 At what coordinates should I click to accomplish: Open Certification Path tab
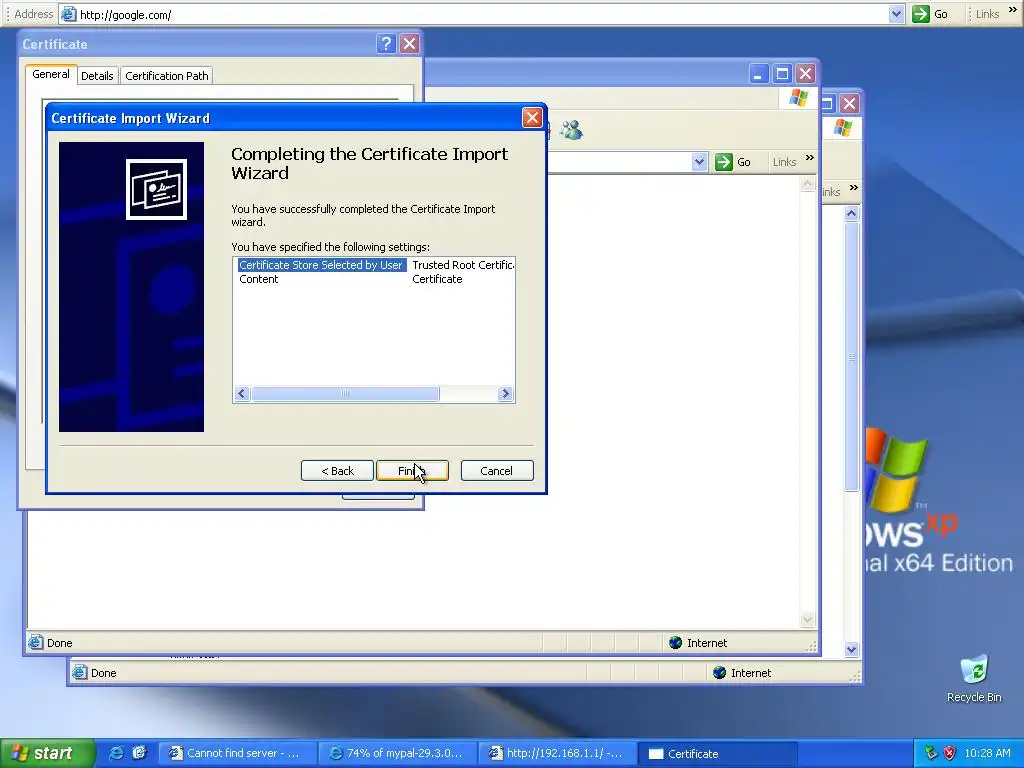(167, 76)
